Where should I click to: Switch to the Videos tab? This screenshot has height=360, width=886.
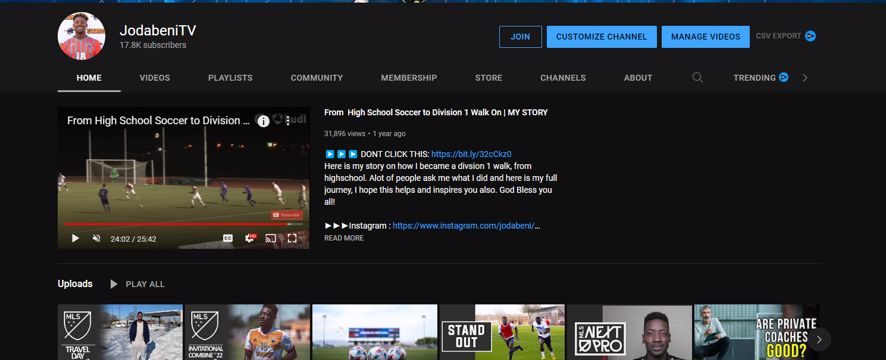pyautogui.click(x=155, y=78)
